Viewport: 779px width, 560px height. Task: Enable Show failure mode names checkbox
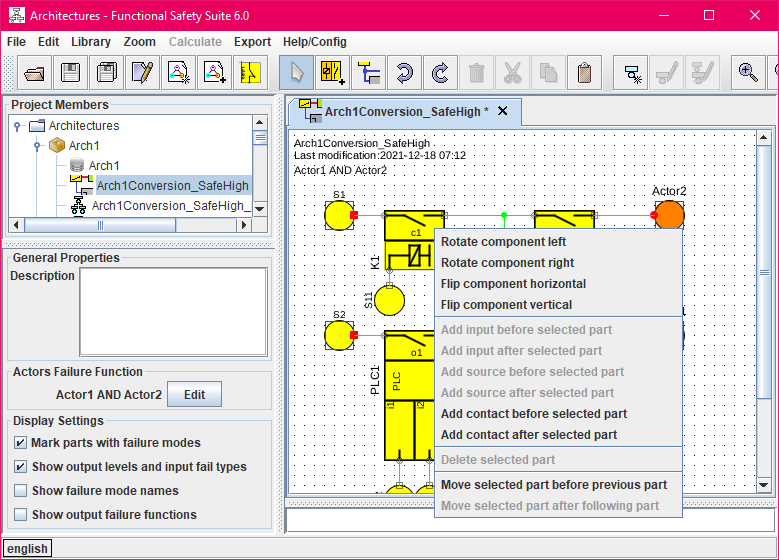pyautogui.click(x=20, y=491)
